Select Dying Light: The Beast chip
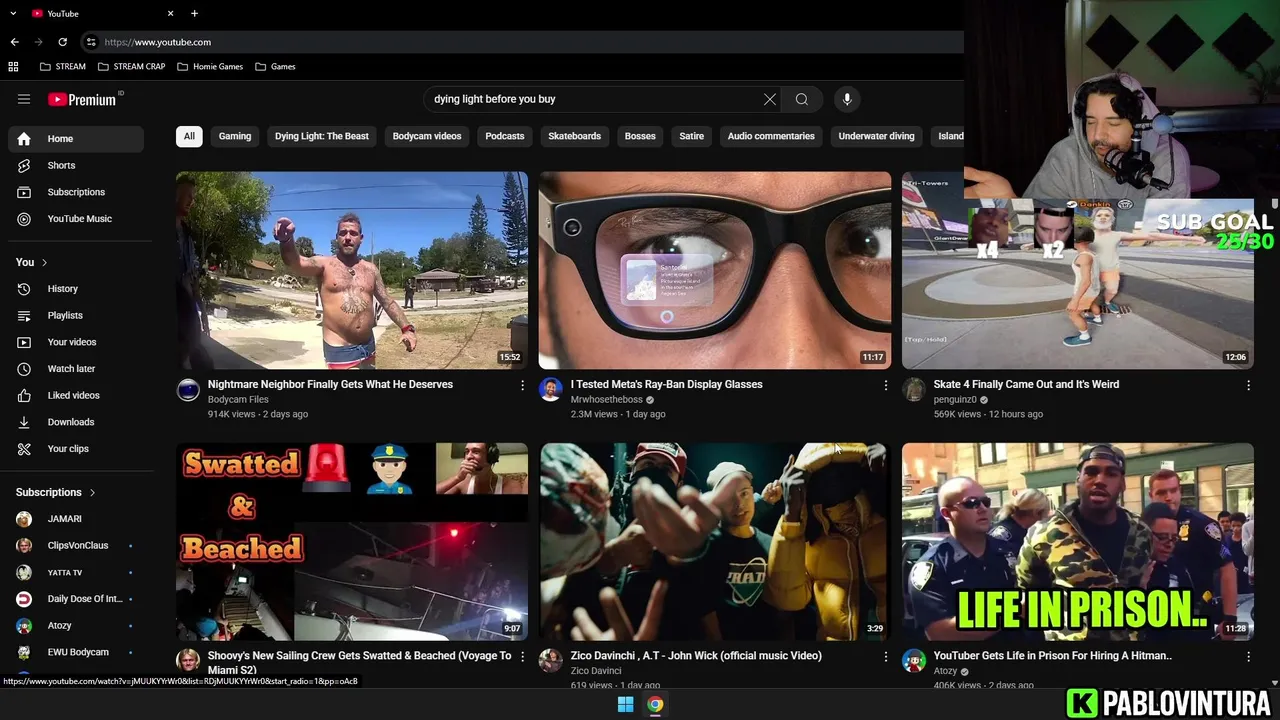 coord(322,136)
